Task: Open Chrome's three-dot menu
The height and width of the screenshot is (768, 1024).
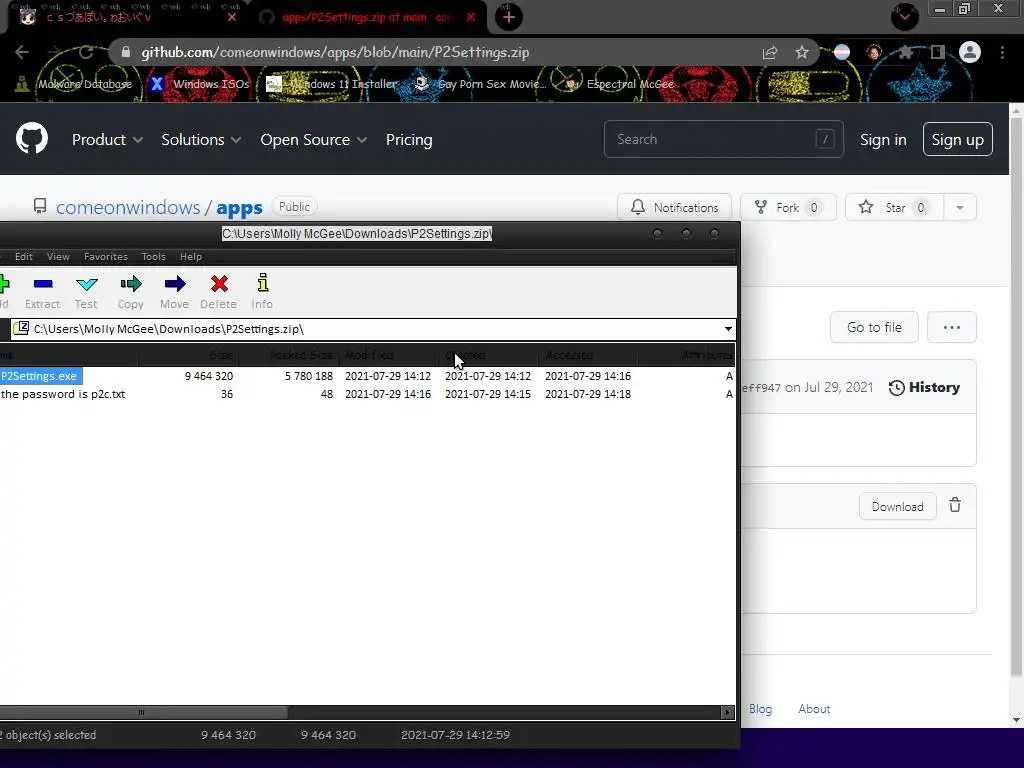Action: point(1002,52)
